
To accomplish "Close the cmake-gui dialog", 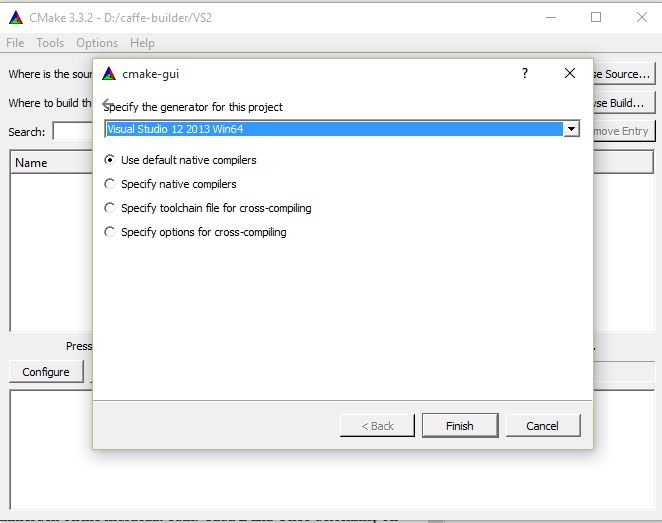I will 570,73.
